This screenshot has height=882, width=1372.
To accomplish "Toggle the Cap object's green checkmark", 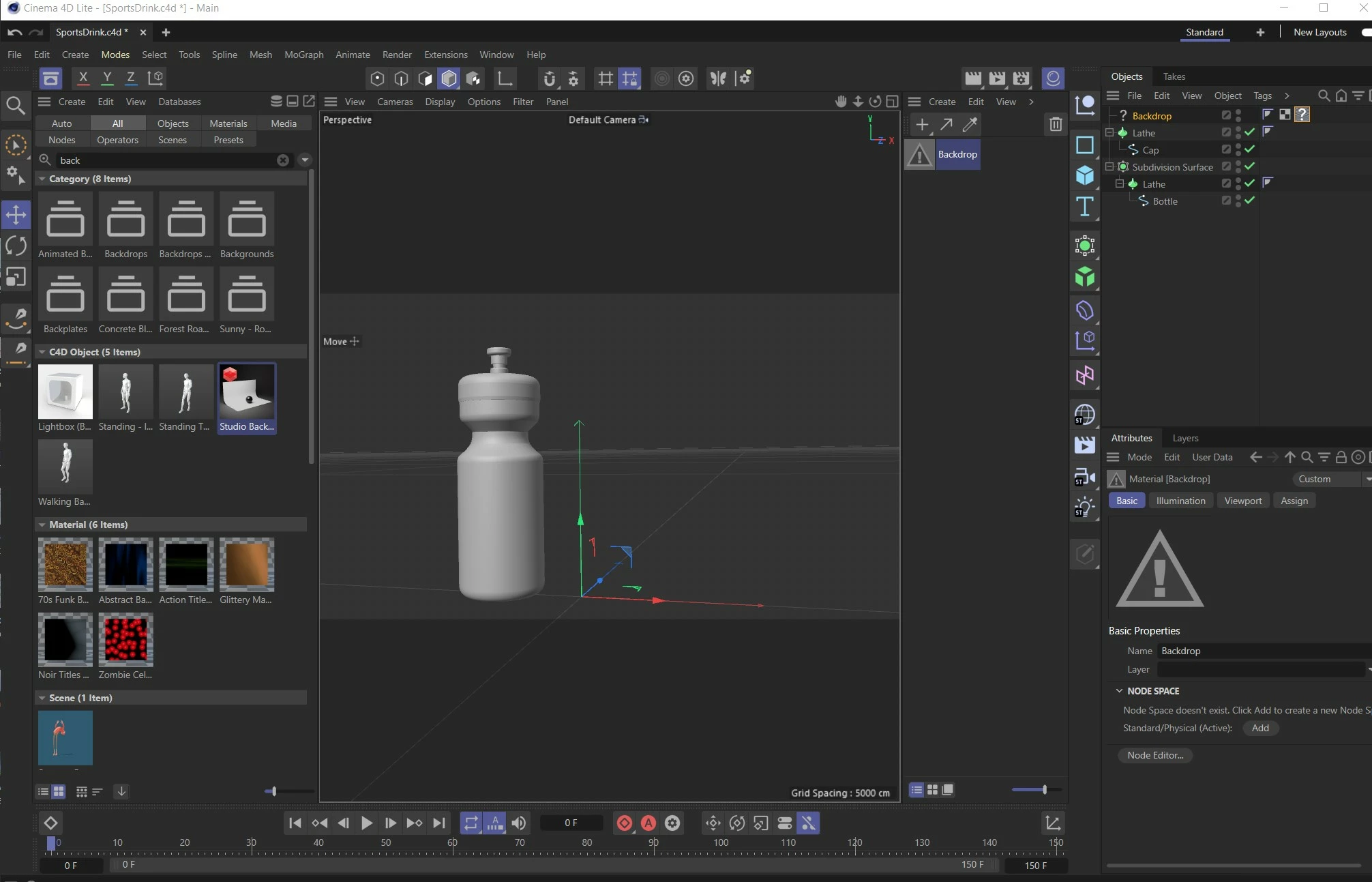I will pos(1249,149).
